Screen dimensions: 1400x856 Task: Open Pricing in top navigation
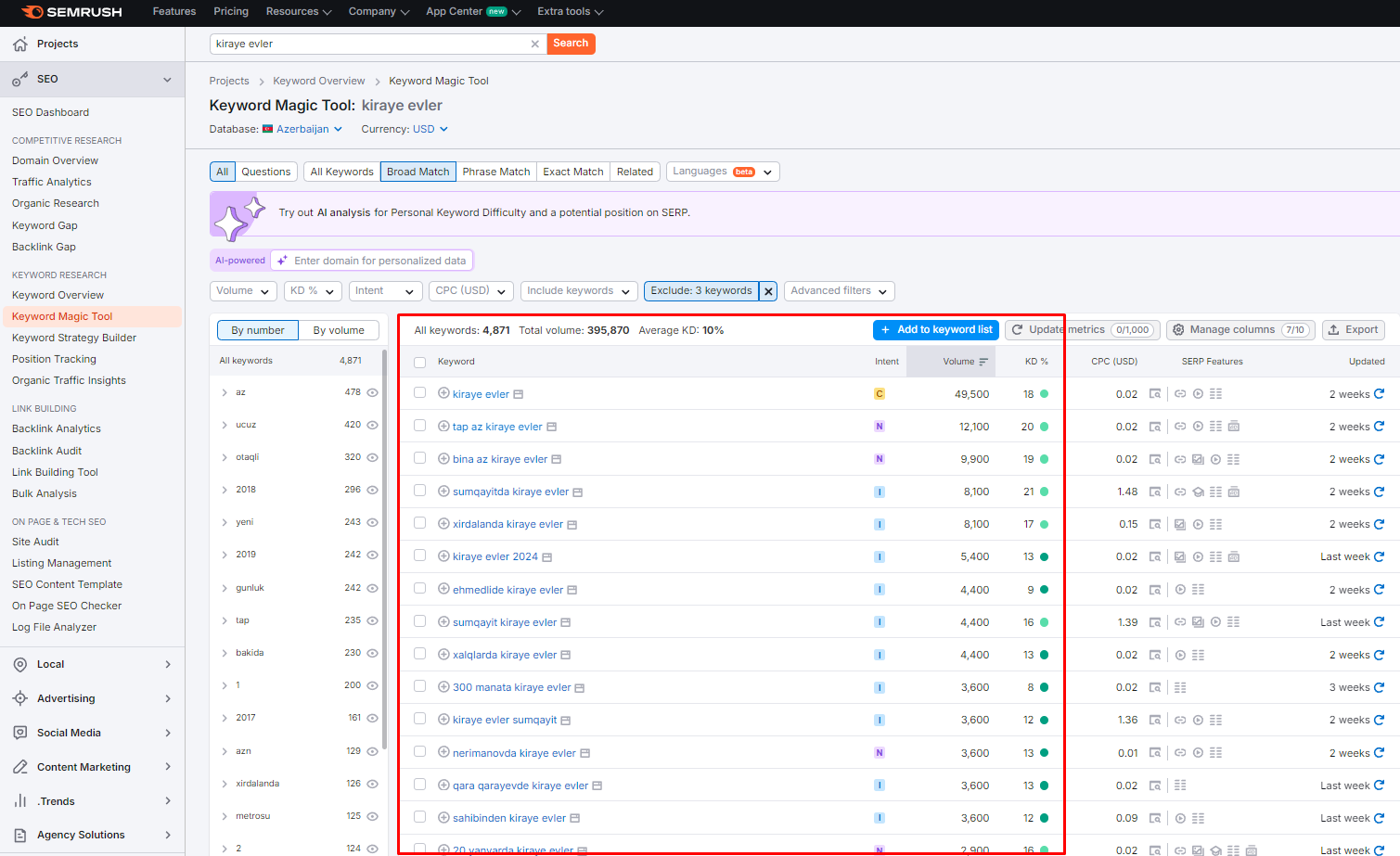231,12
